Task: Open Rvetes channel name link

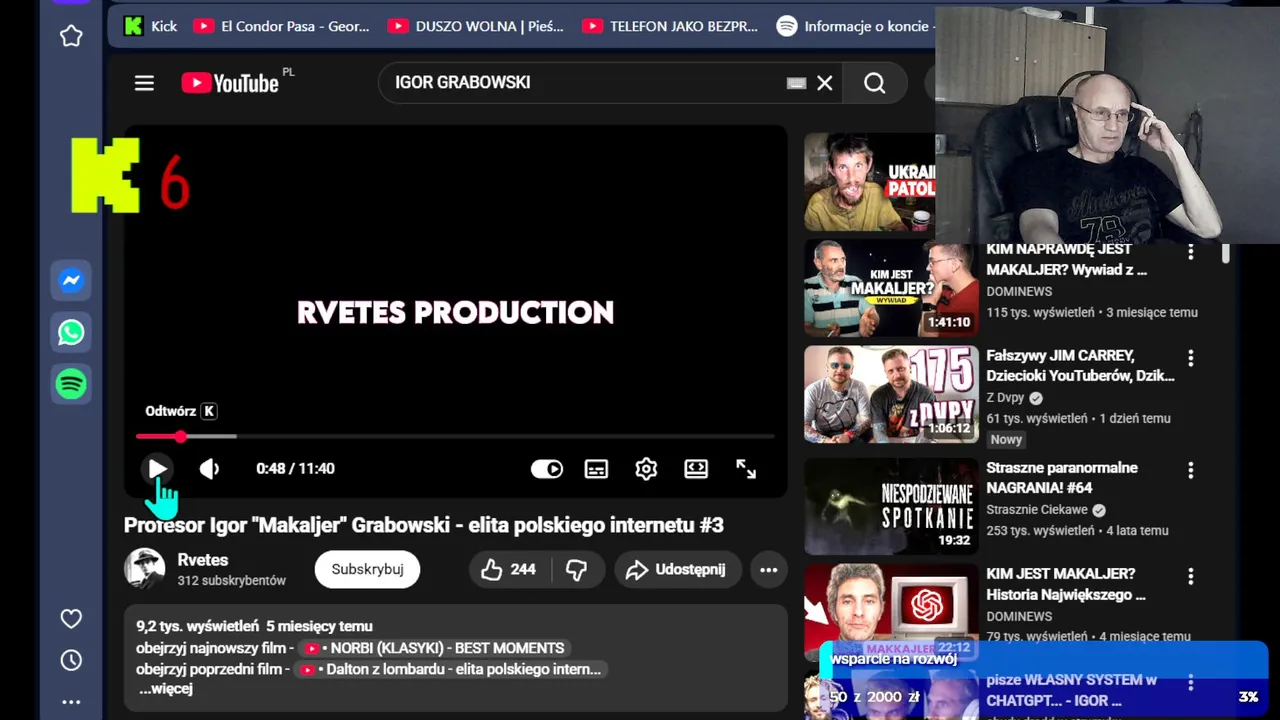Action: click(203, 560)
